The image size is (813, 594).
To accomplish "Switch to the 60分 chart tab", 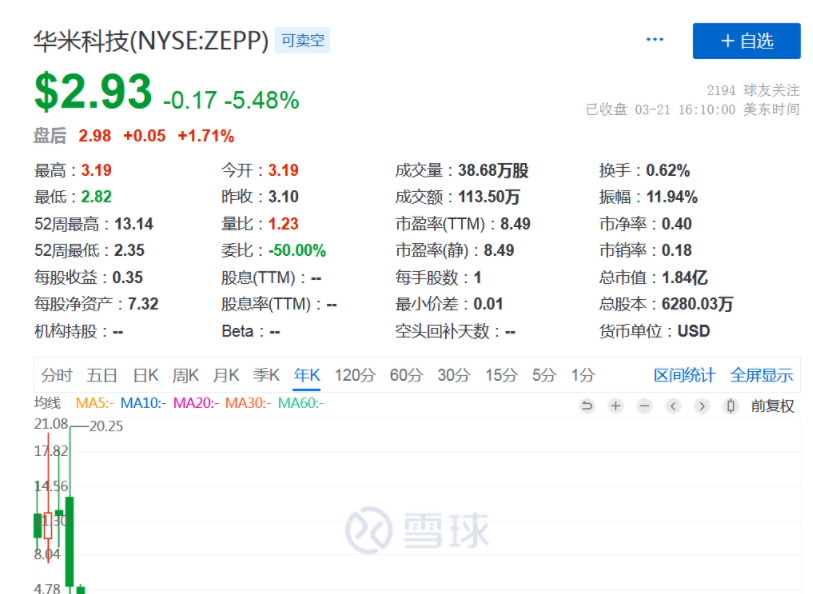I will pos(406,375).
